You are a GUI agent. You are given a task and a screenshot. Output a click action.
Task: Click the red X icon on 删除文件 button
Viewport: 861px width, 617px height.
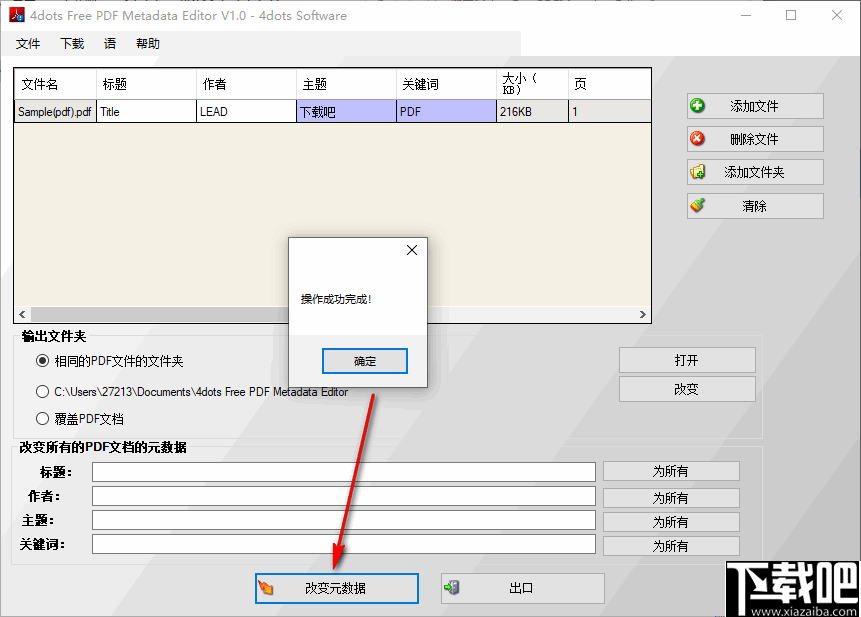(x=698, y=138)
